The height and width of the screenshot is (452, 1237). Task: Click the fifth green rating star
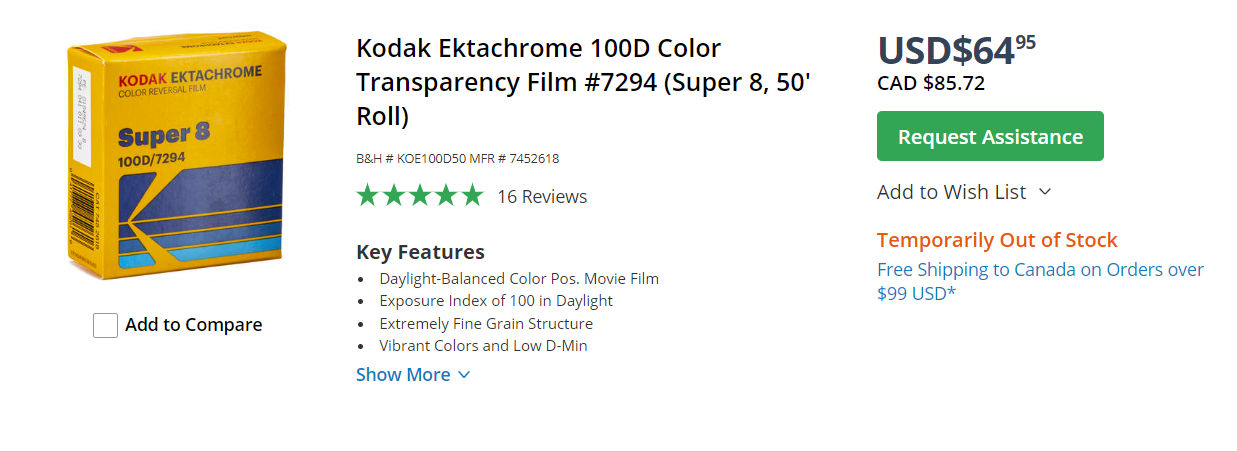(472, 195)
